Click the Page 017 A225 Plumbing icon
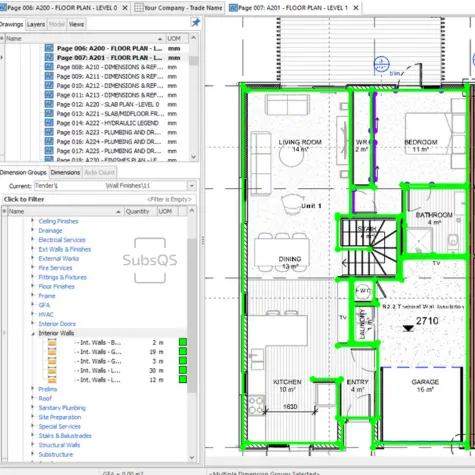 point(49,151)
